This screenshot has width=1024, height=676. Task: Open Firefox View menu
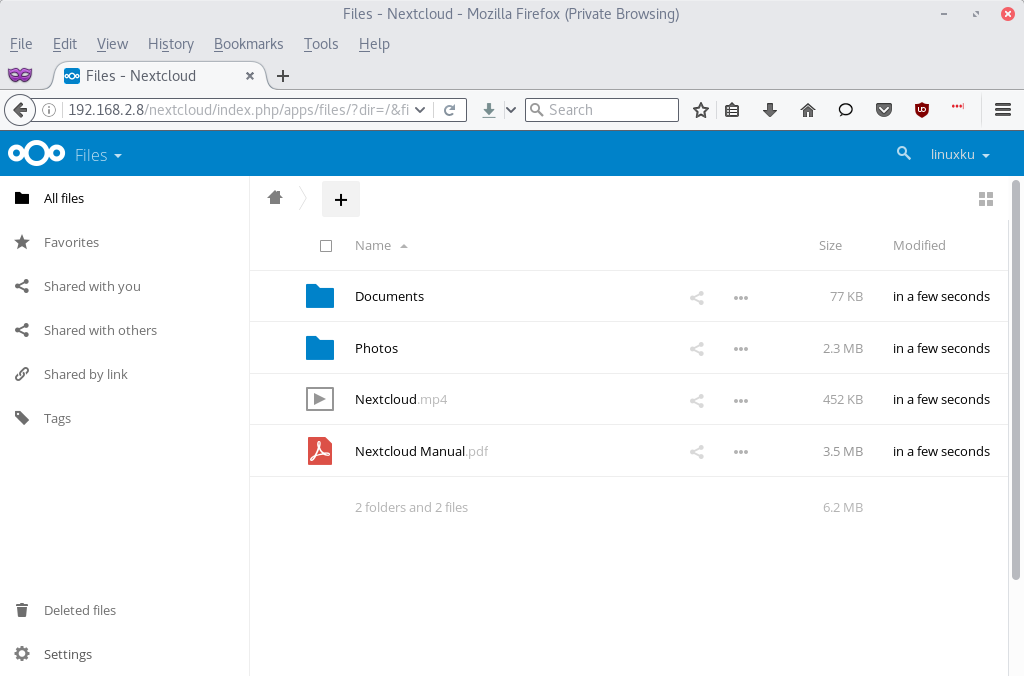(112, 44)
